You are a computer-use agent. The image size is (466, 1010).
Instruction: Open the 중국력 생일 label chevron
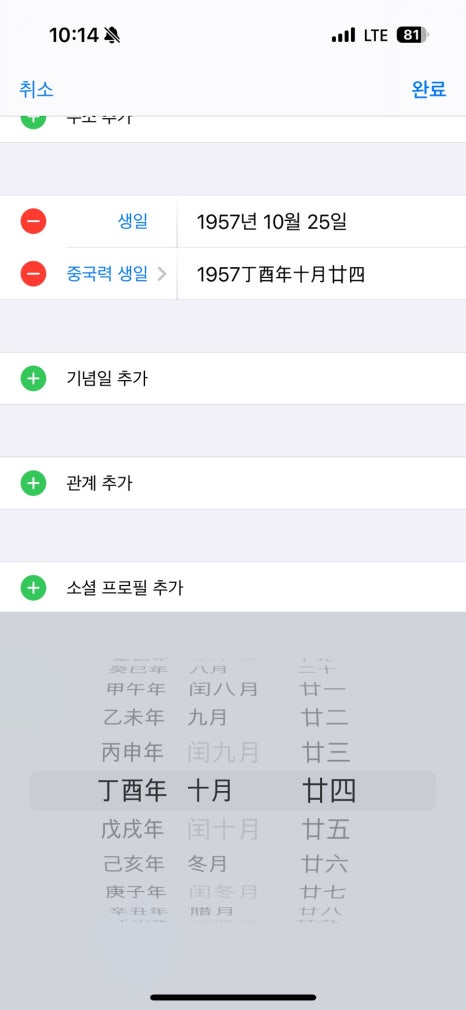pos(162,274)
